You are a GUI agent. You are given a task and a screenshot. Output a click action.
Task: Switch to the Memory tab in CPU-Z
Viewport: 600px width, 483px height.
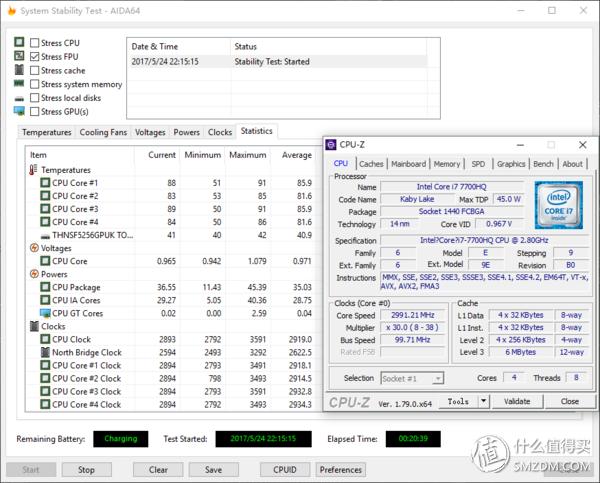[x=447, y=164]
